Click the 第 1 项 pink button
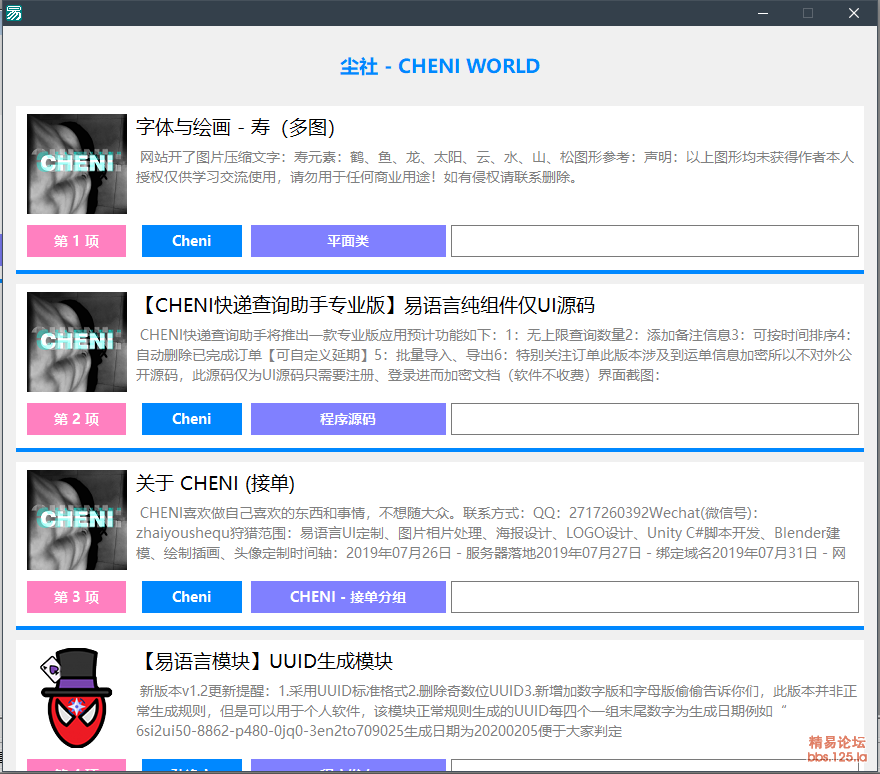 click(x=76, y=241)
